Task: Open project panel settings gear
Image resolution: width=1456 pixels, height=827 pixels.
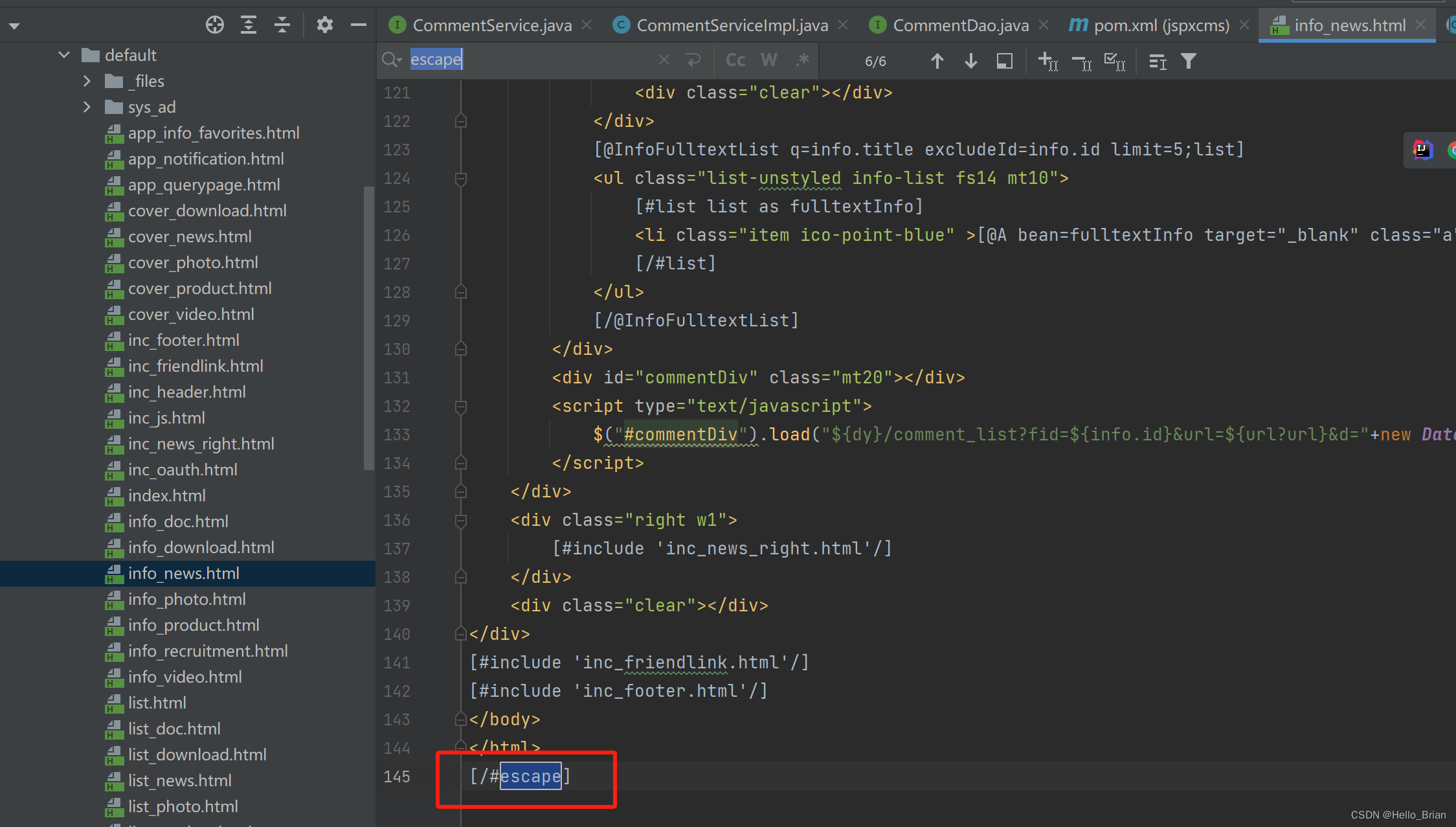Action: (324, 25)
